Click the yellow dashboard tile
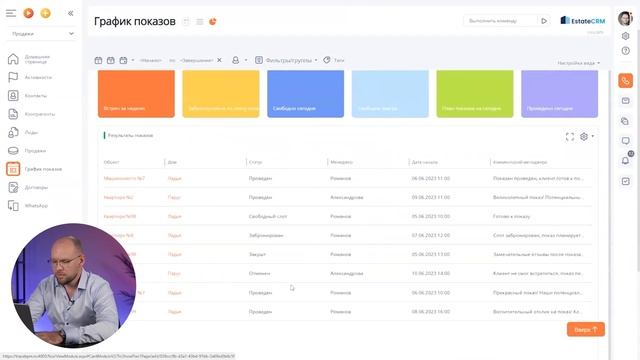The image size is (640, 360). pos(221,94)
